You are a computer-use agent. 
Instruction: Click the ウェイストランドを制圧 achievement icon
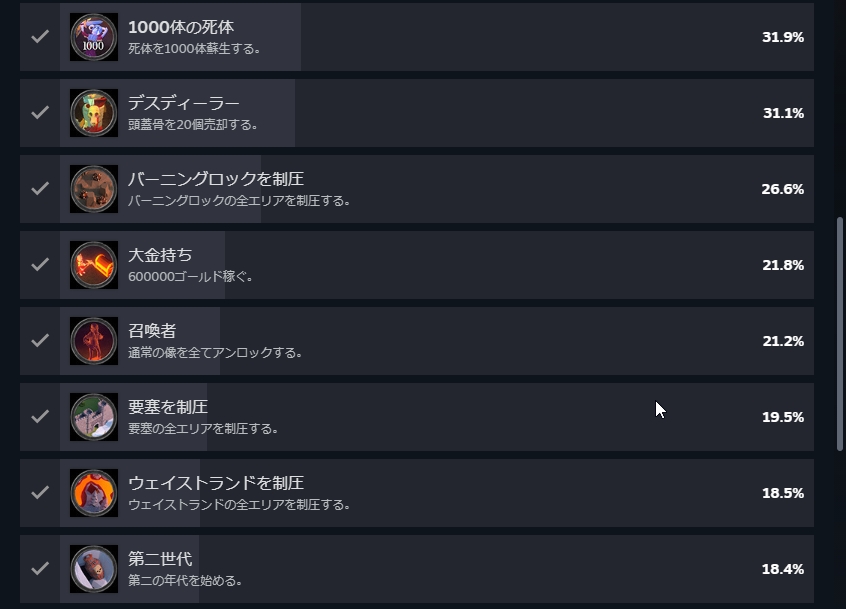[x=93, y=493]
